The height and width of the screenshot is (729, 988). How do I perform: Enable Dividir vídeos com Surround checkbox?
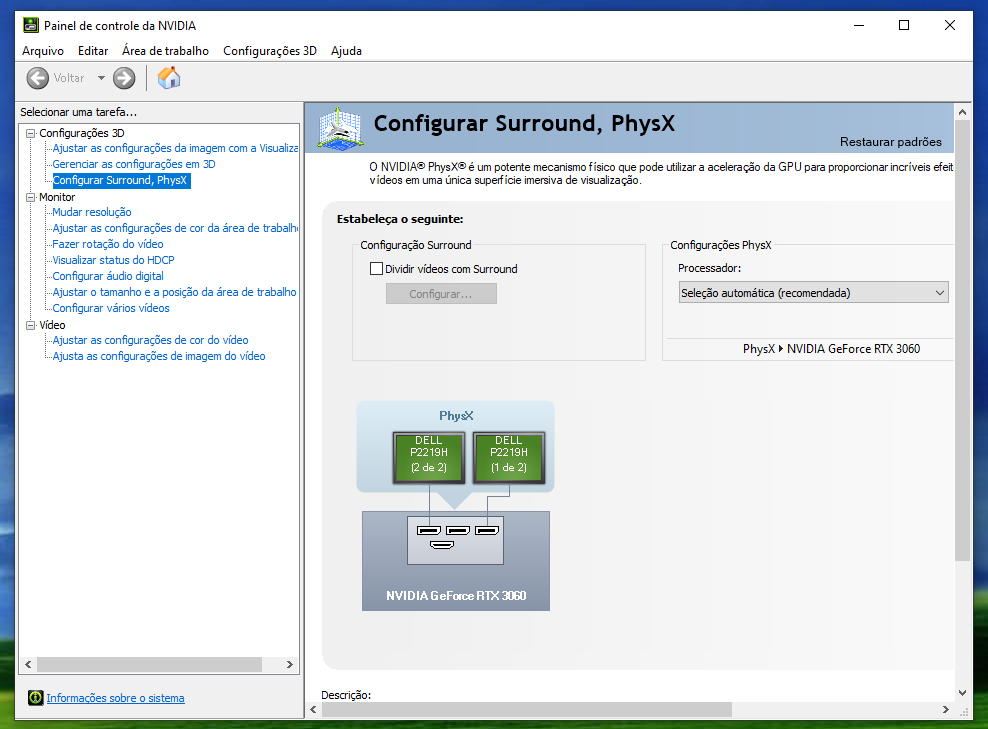(x=376, y=268)
